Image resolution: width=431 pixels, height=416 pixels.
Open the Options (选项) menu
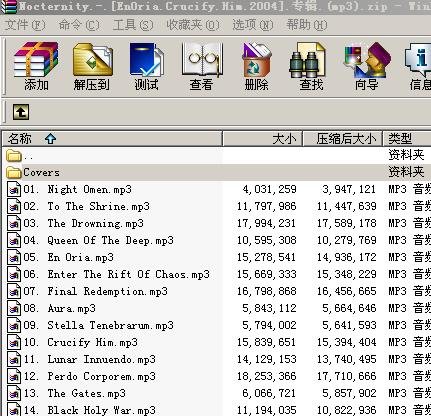coord(253,25)
